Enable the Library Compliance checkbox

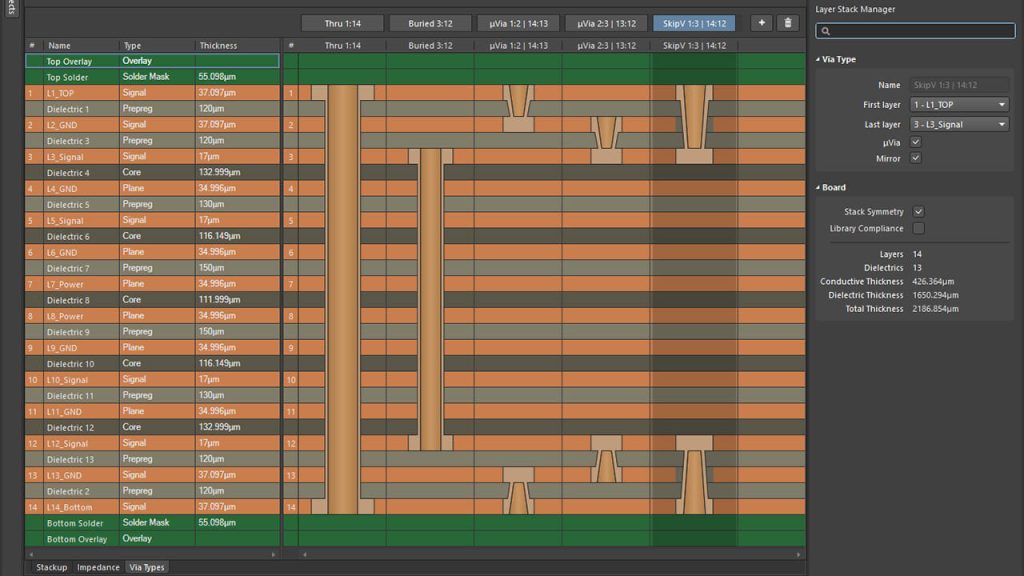tap(918, 228)
